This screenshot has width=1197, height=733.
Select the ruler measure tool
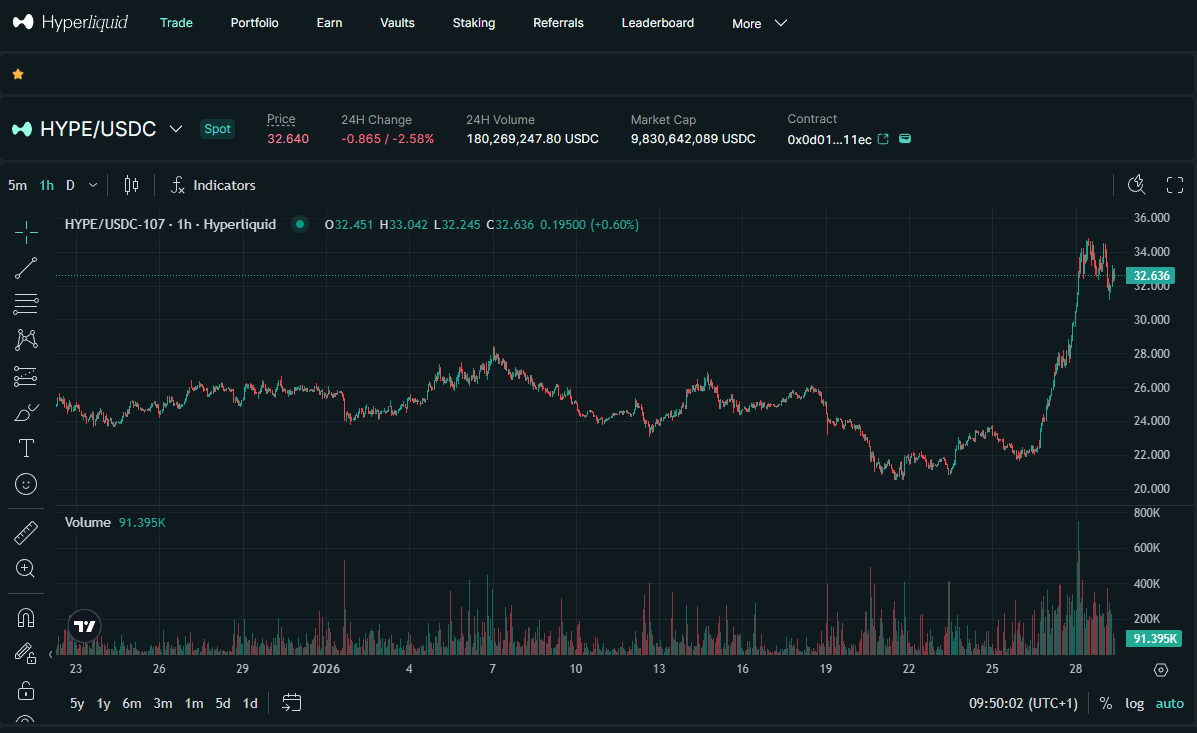pos(26,532)
